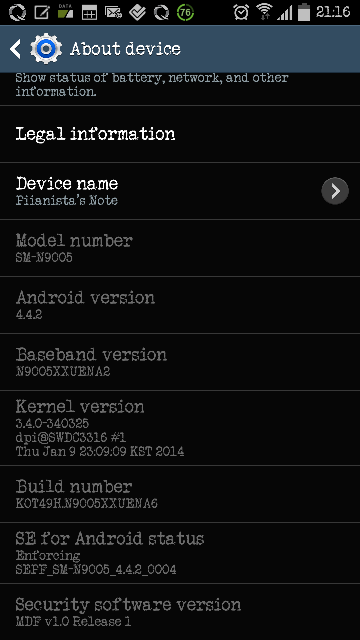Image resolution: width=360 pixels, height=640 pixels.
Task: Tap the battery status icon
Action: coord(304,12)
